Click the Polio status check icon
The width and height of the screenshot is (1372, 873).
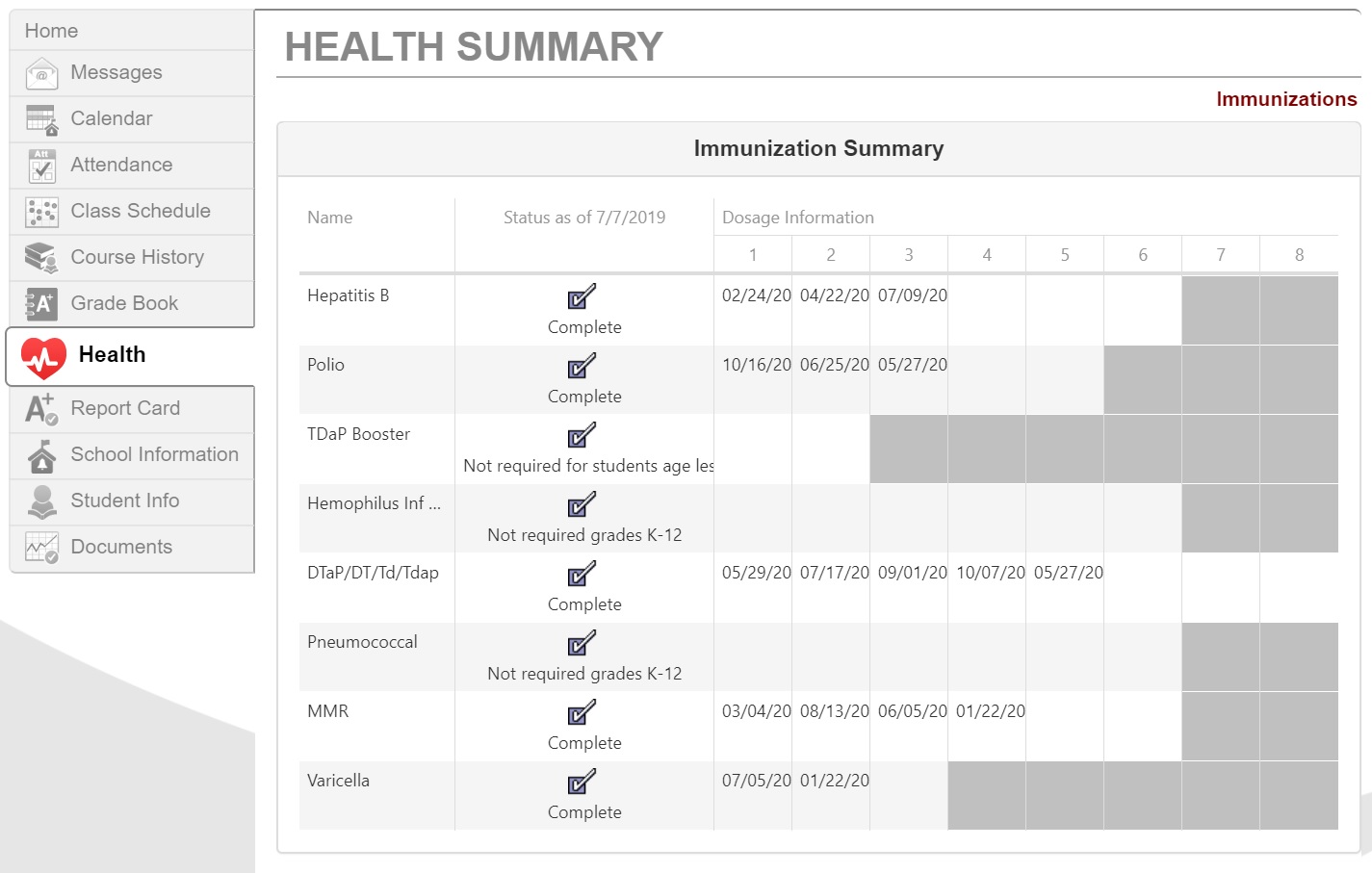click(x=582, y=366)
